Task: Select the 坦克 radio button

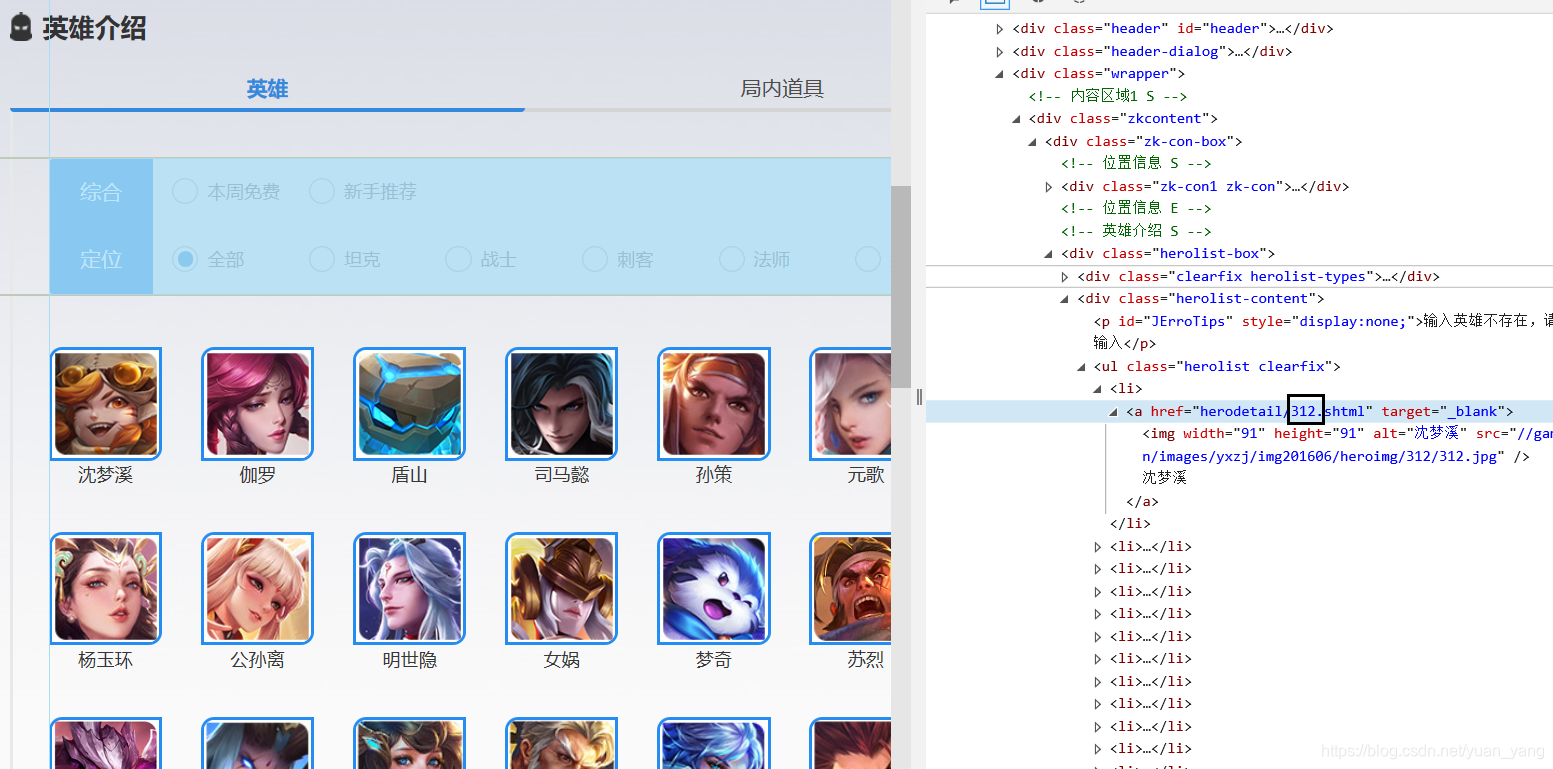Action: 321,259
